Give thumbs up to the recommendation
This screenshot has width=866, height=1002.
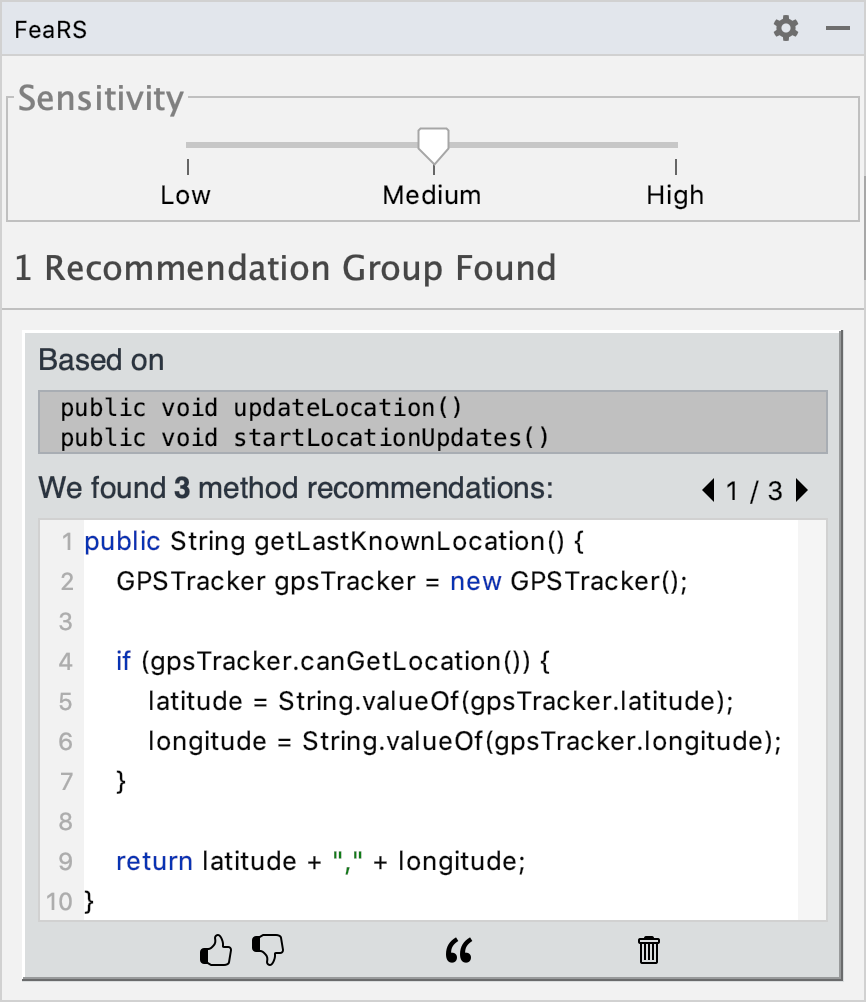pos(216,950)
